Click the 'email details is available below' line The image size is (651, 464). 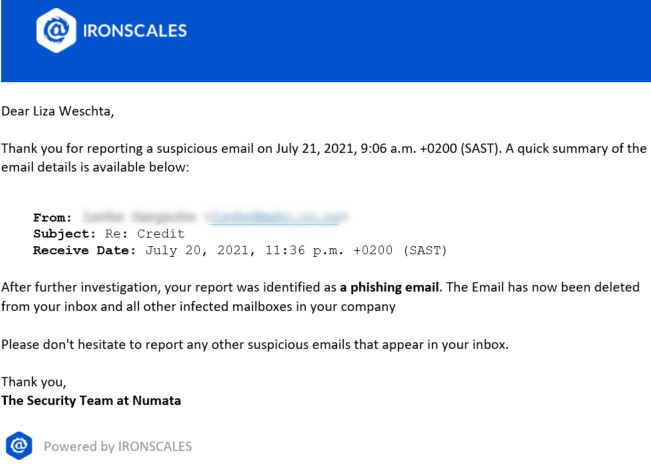95,167
